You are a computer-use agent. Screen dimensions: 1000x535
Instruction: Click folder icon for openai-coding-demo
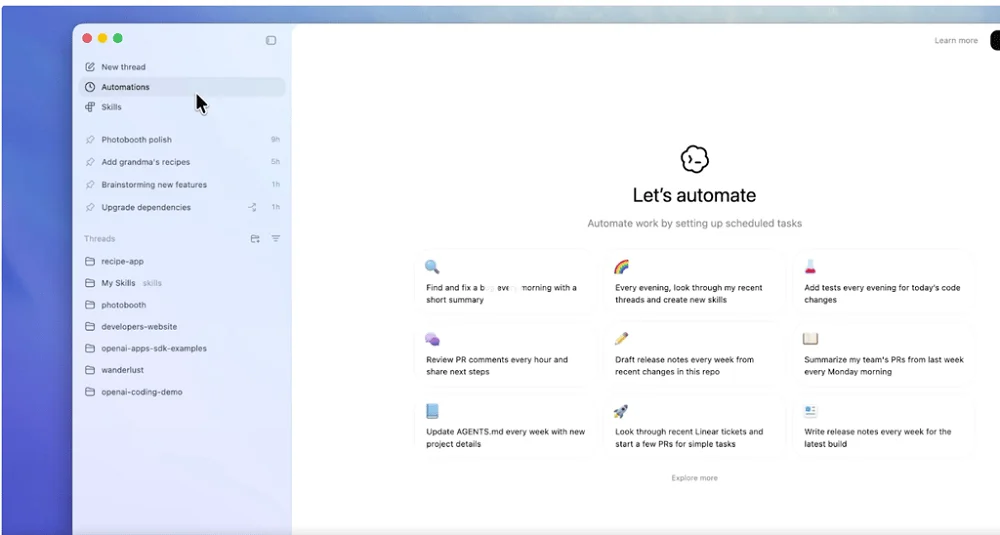point(90,392)
